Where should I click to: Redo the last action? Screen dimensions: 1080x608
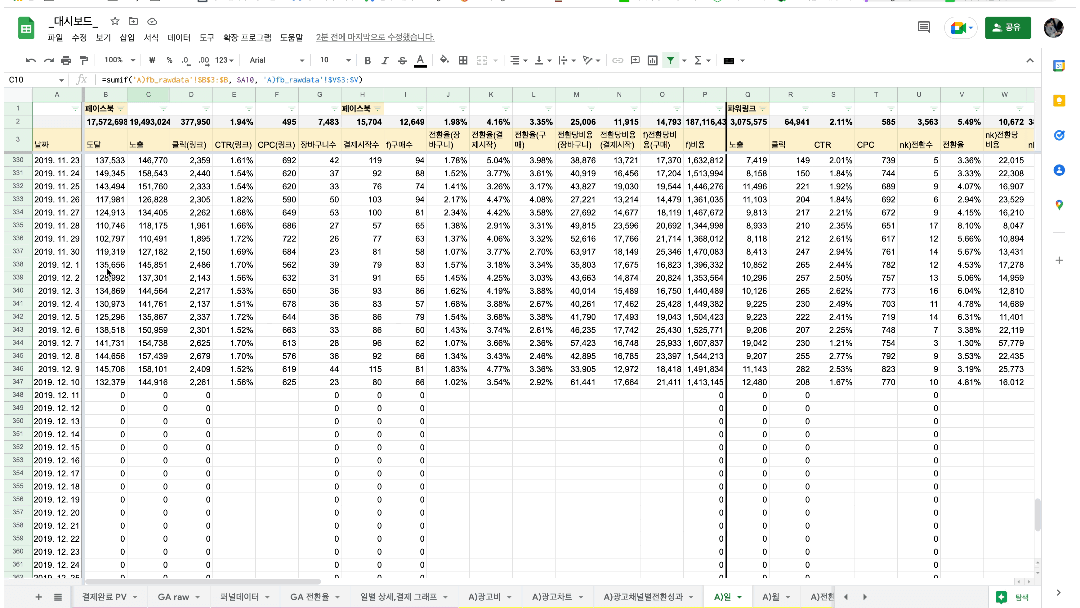pyautogui.click(x=48, y=61)
